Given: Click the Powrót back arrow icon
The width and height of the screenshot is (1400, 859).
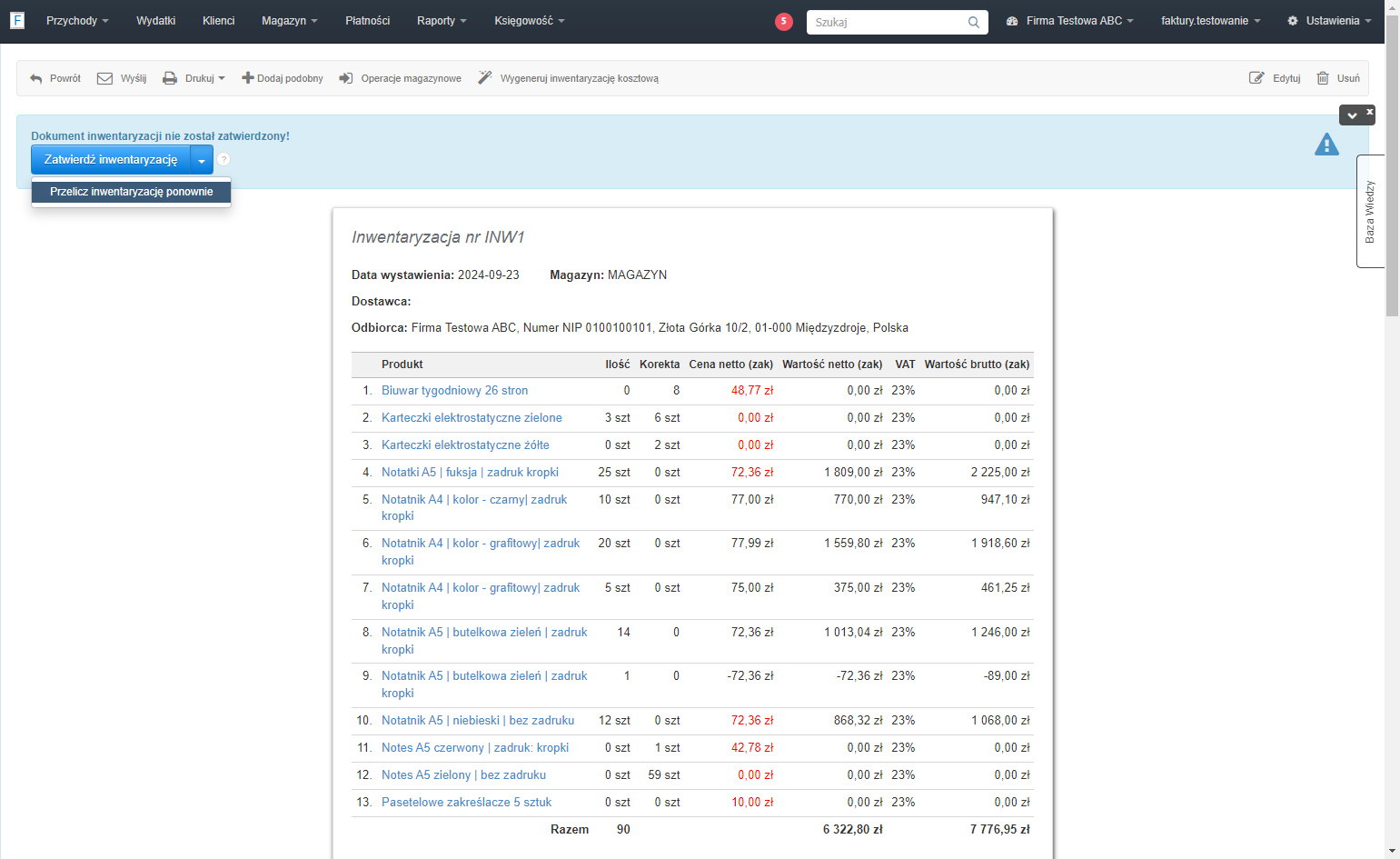Looking at the screenshot, I should (x=36, y=79).
